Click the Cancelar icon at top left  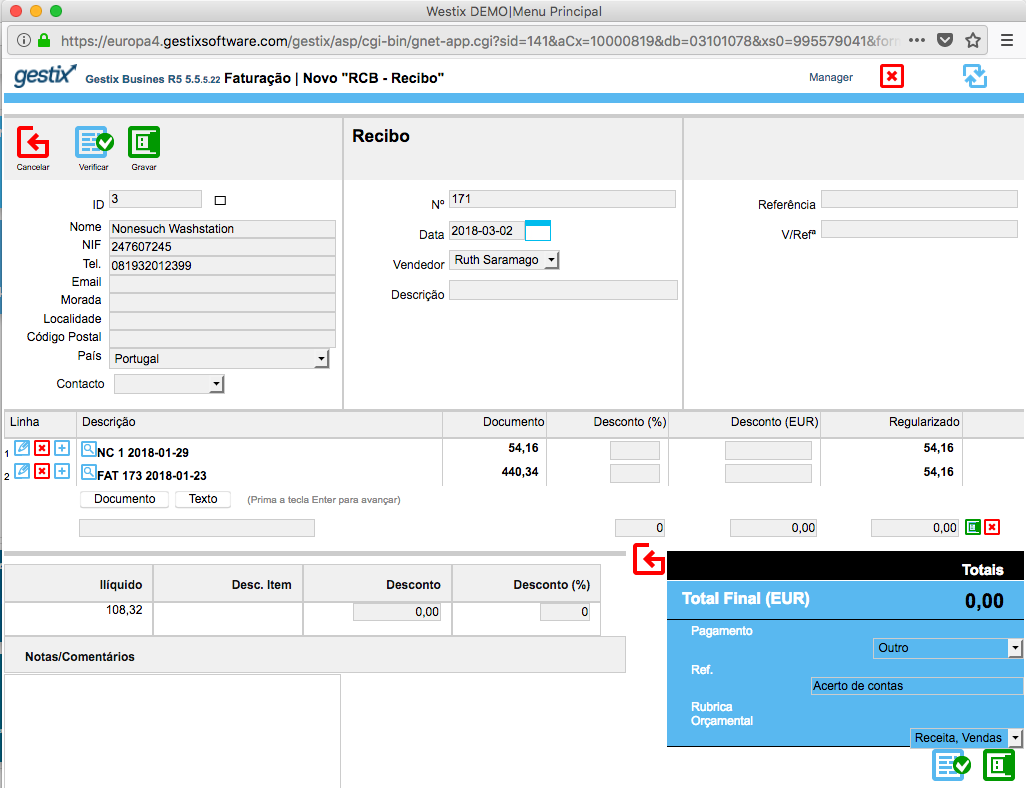click(33, 142)
